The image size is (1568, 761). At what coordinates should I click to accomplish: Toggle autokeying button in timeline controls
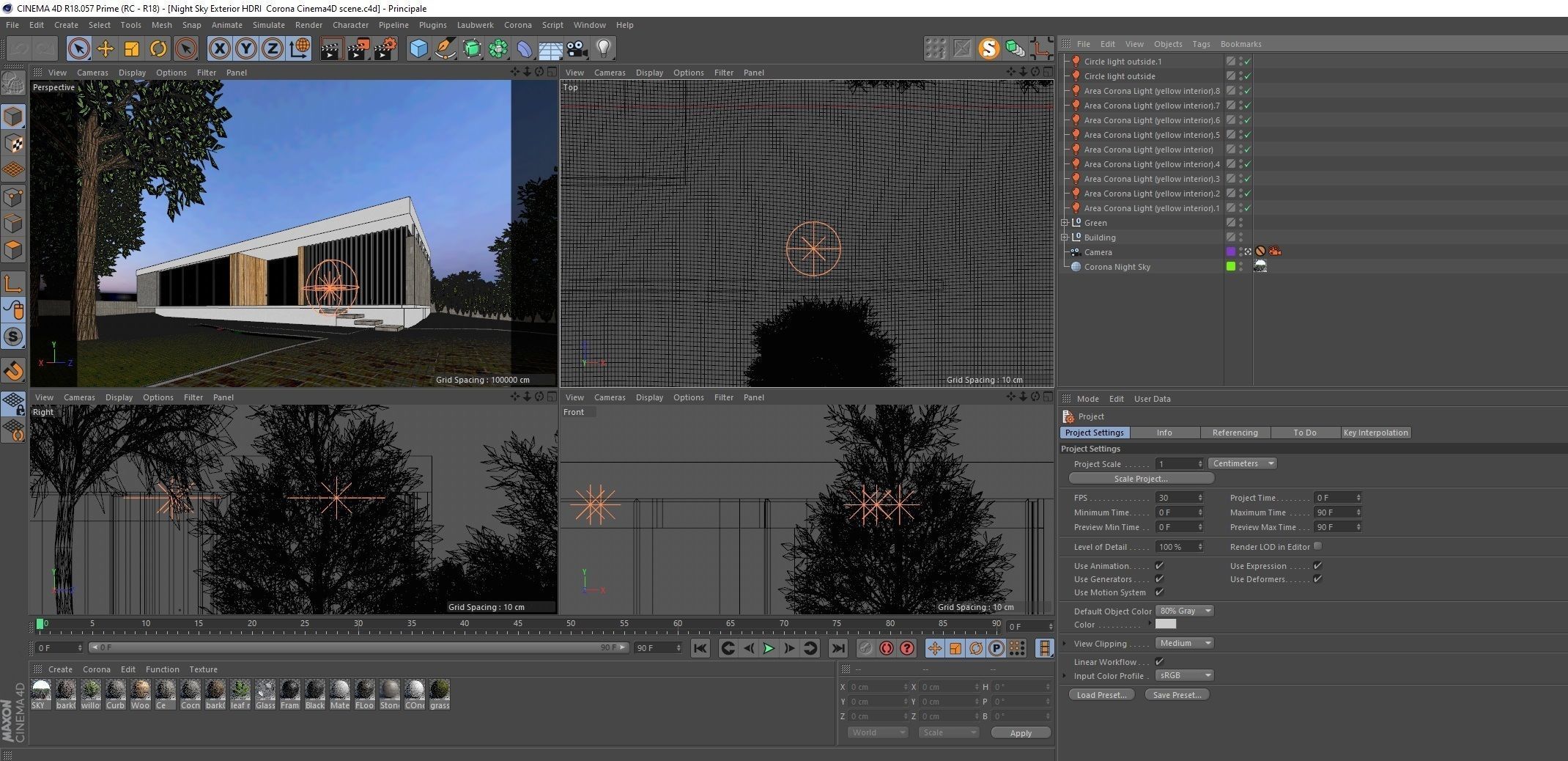click(x=887, y=648)
